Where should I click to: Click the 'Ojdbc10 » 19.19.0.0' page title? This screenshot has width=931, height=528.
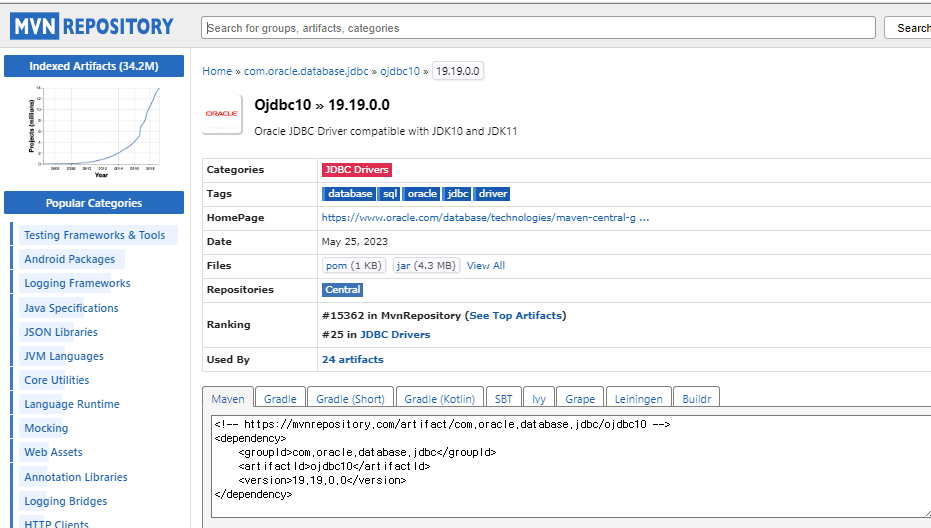322,105
